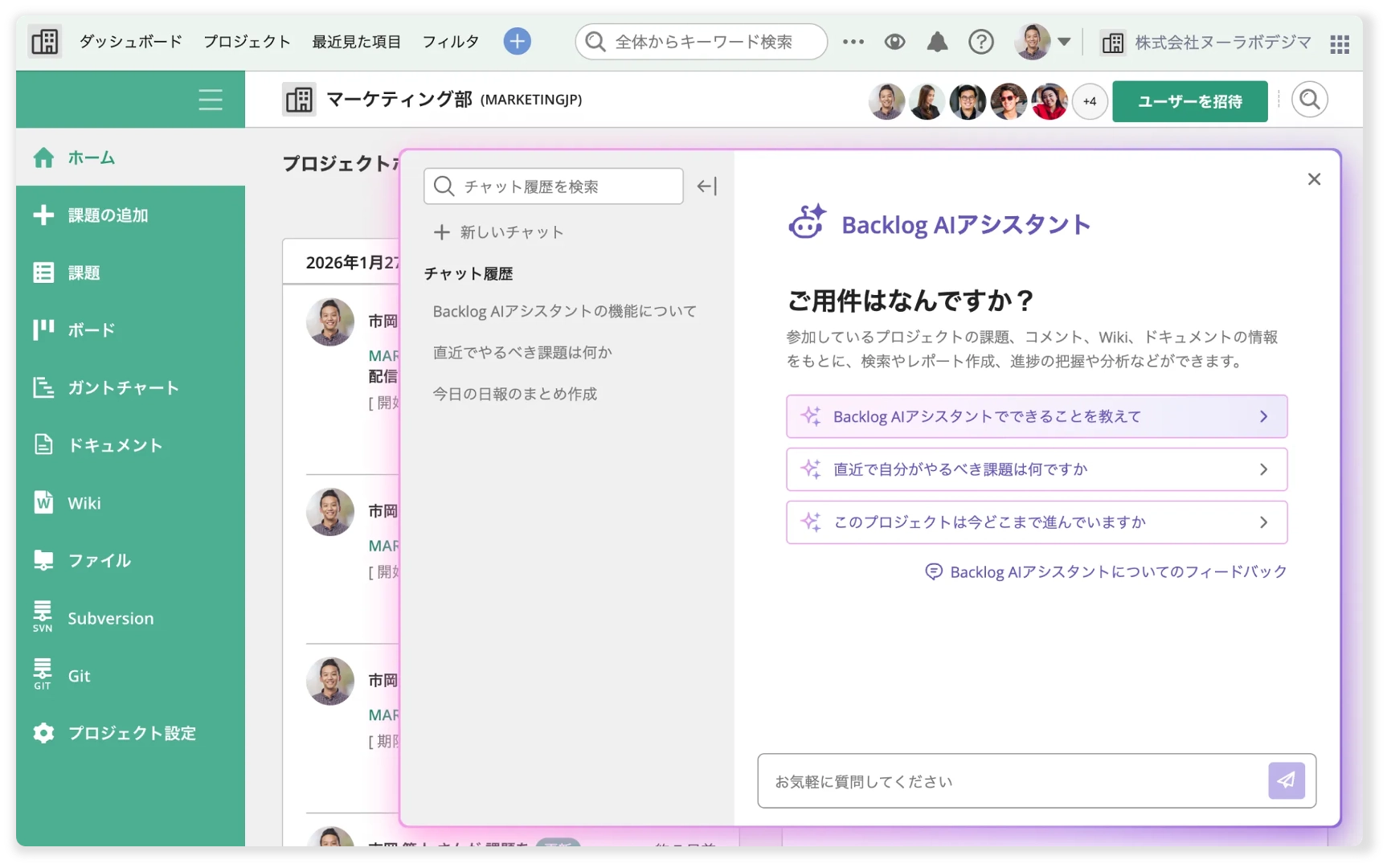Click the チャット履歴を検索 search field
The width and height of the screenshot is (1387, 868).
(554, 186)
